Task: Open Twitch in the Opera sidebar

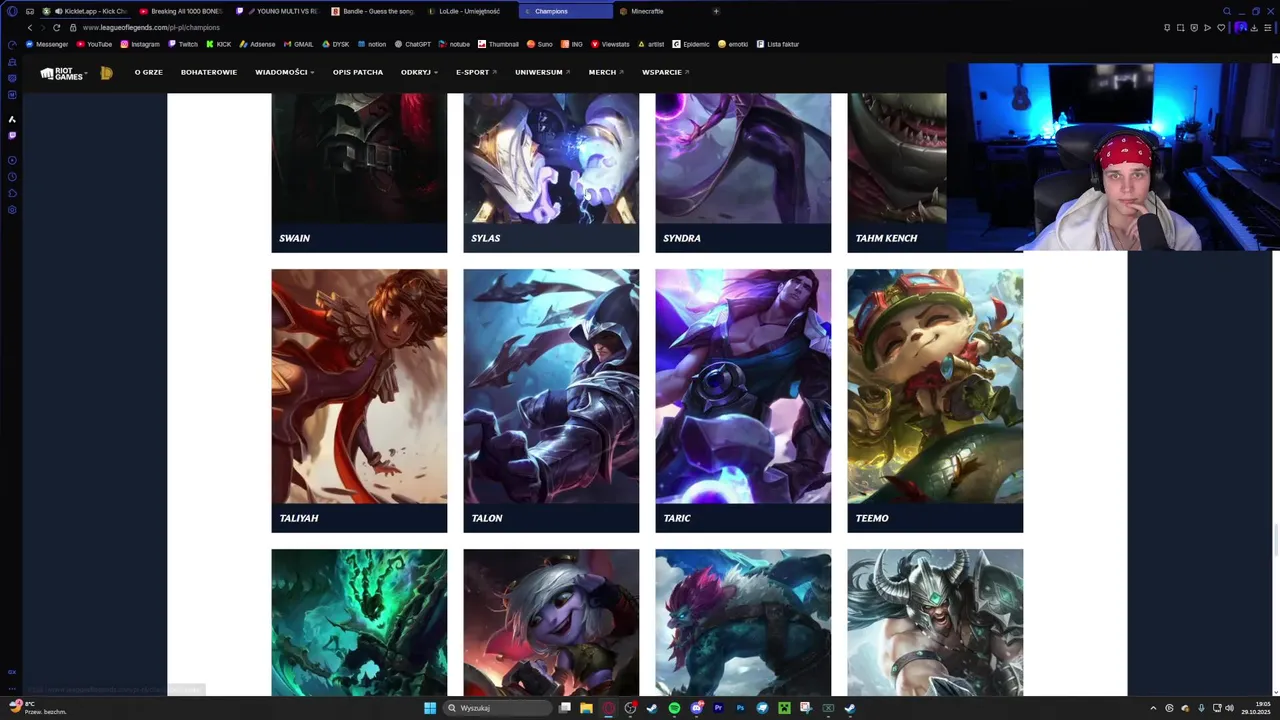Action: pyautogui.click(x=12, y=135)
